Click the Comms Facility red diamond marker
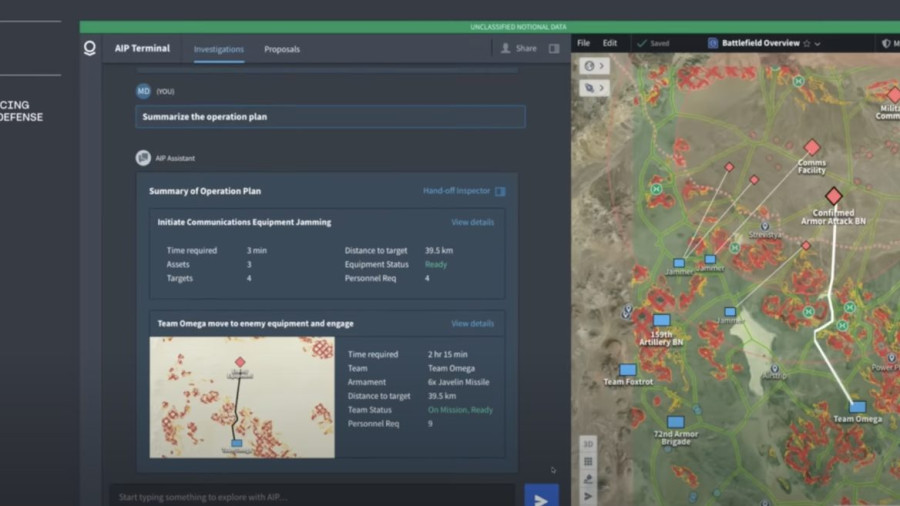The height and width of the screenshot is (506, 900). (x=812, y=147)
